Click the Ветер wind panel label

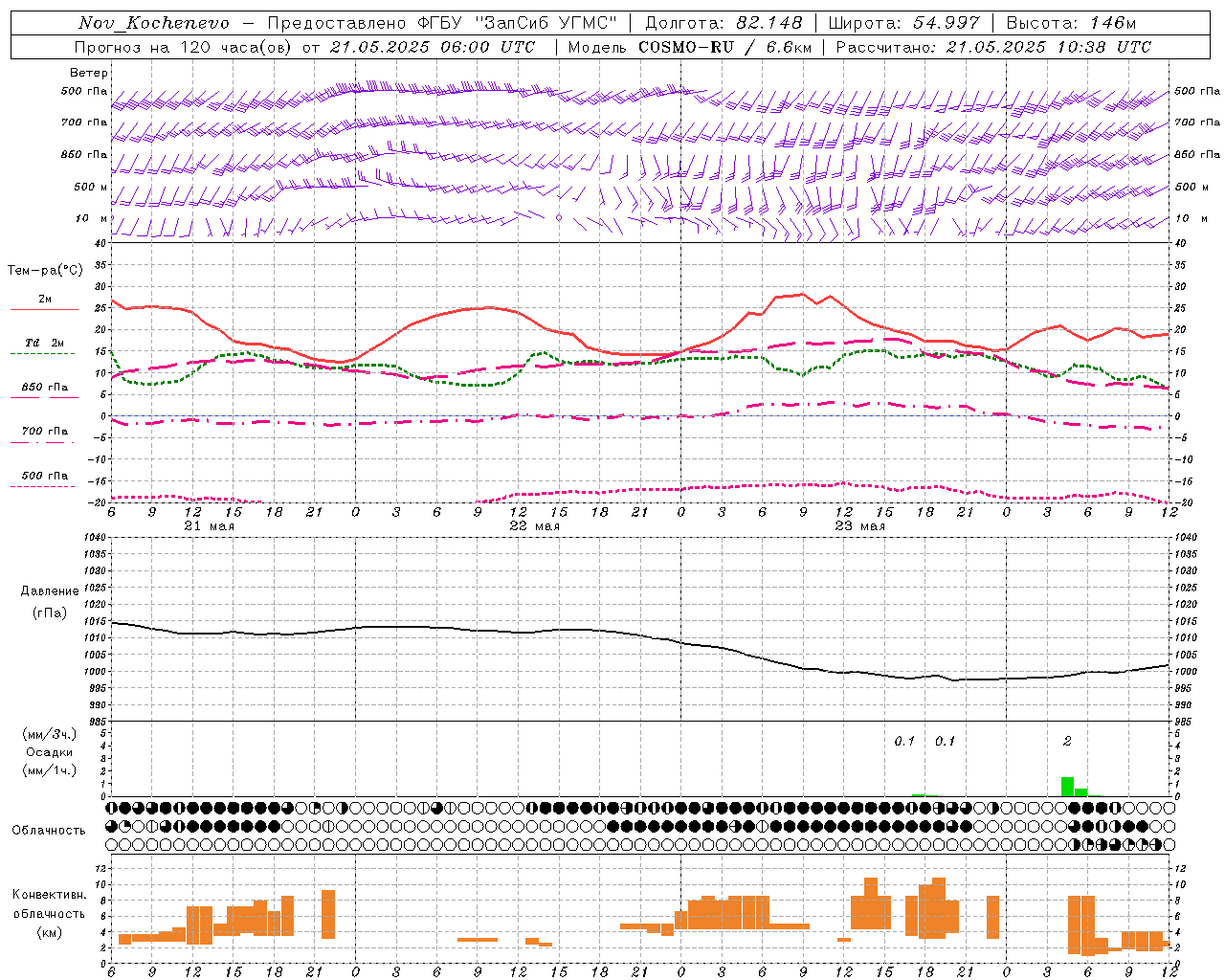(x=89, y=73)
